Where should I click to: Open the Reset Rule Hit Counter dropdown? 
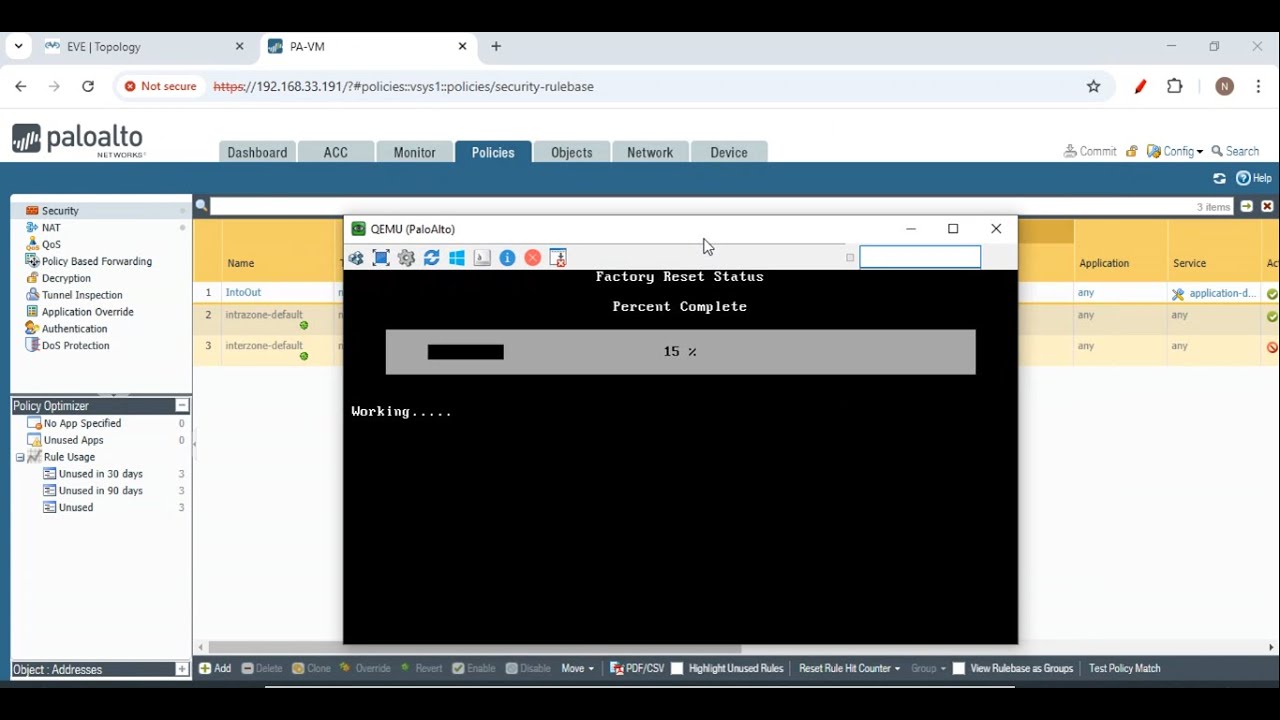pyautogui.click(x=849, y=669)
